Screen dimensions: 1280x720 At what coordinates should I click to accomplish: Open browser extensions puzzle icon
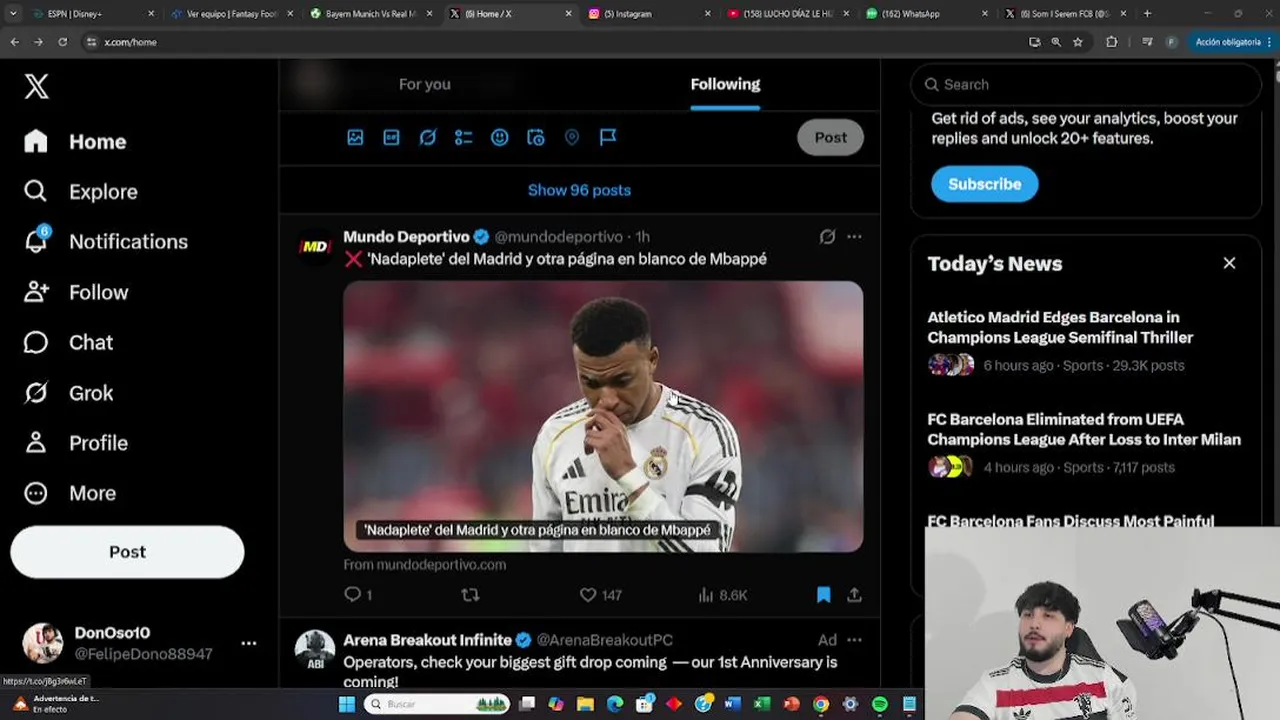1111,42
